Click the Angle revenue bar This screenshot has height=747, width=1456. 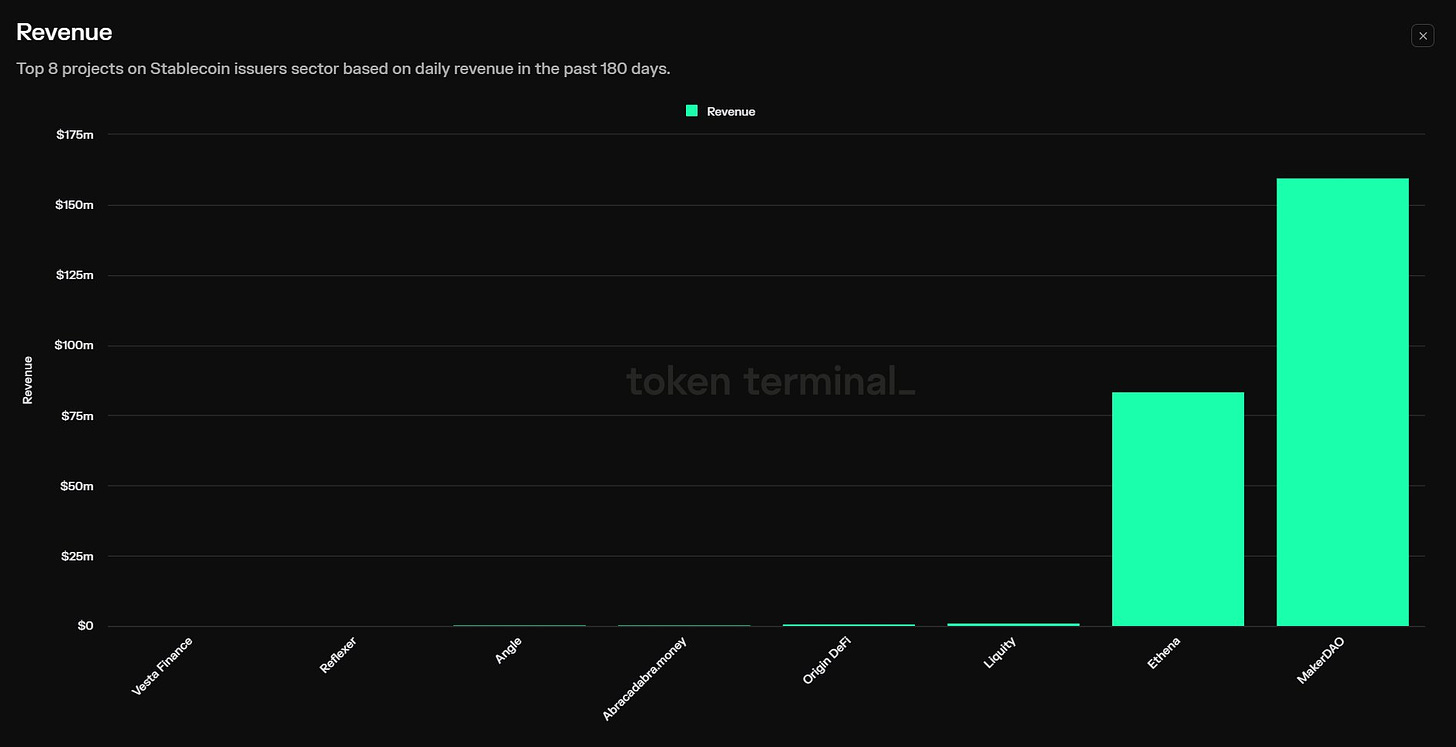point(519,624)
